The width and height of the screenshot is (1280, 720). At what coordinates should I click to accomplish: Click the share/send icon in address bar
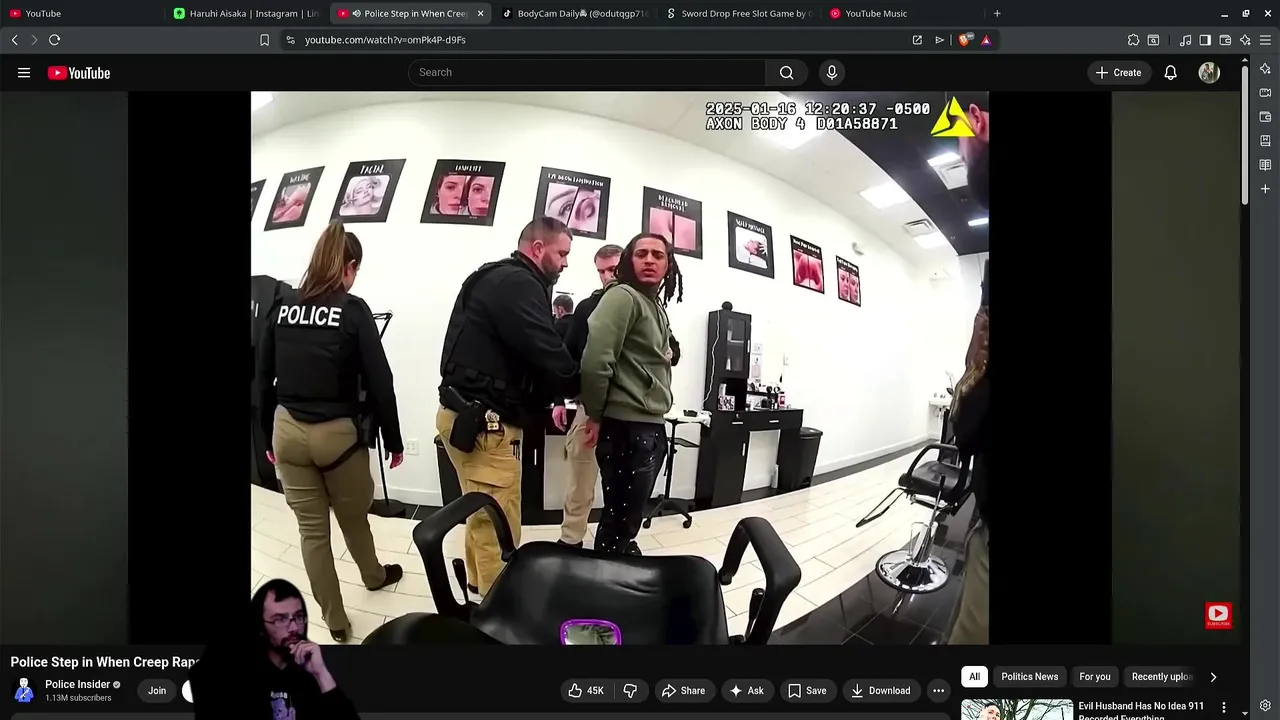click(939, 40)
